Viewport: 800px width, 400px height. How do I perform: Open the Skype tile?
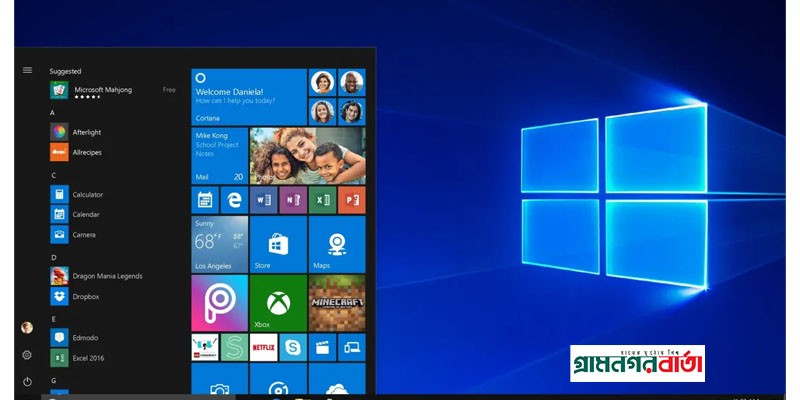click(x=293, y=347)
